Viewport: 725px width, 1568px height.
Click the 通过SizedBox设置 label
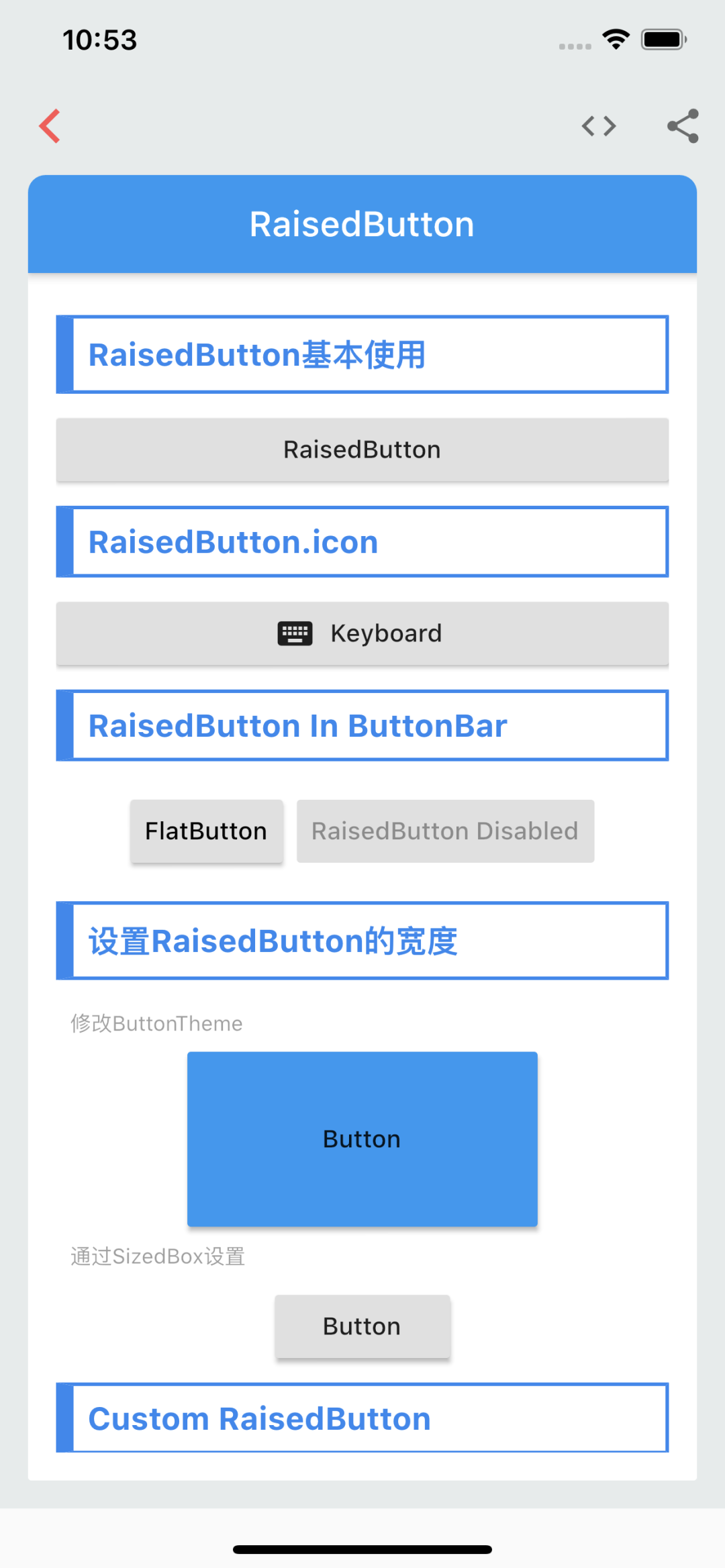coord(158,1256)
